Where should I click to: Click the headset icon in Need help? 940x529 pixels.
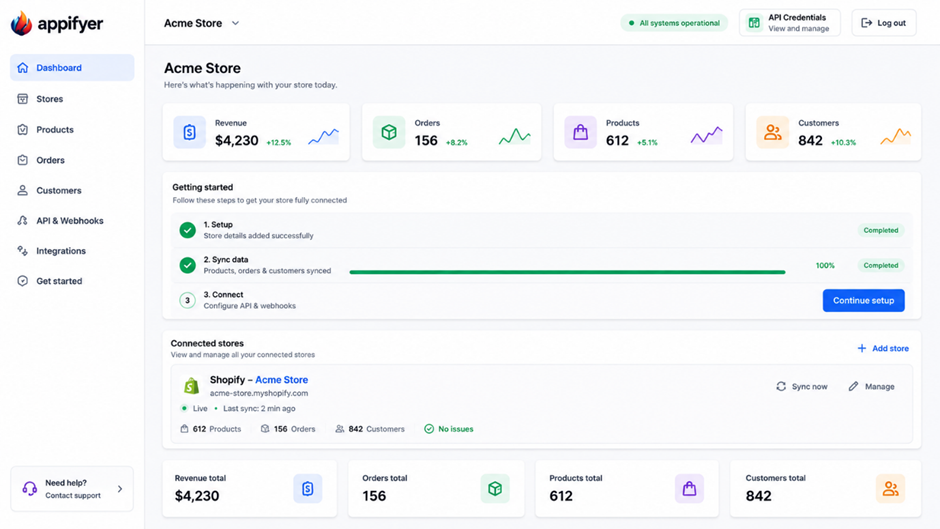pos(29,489)
